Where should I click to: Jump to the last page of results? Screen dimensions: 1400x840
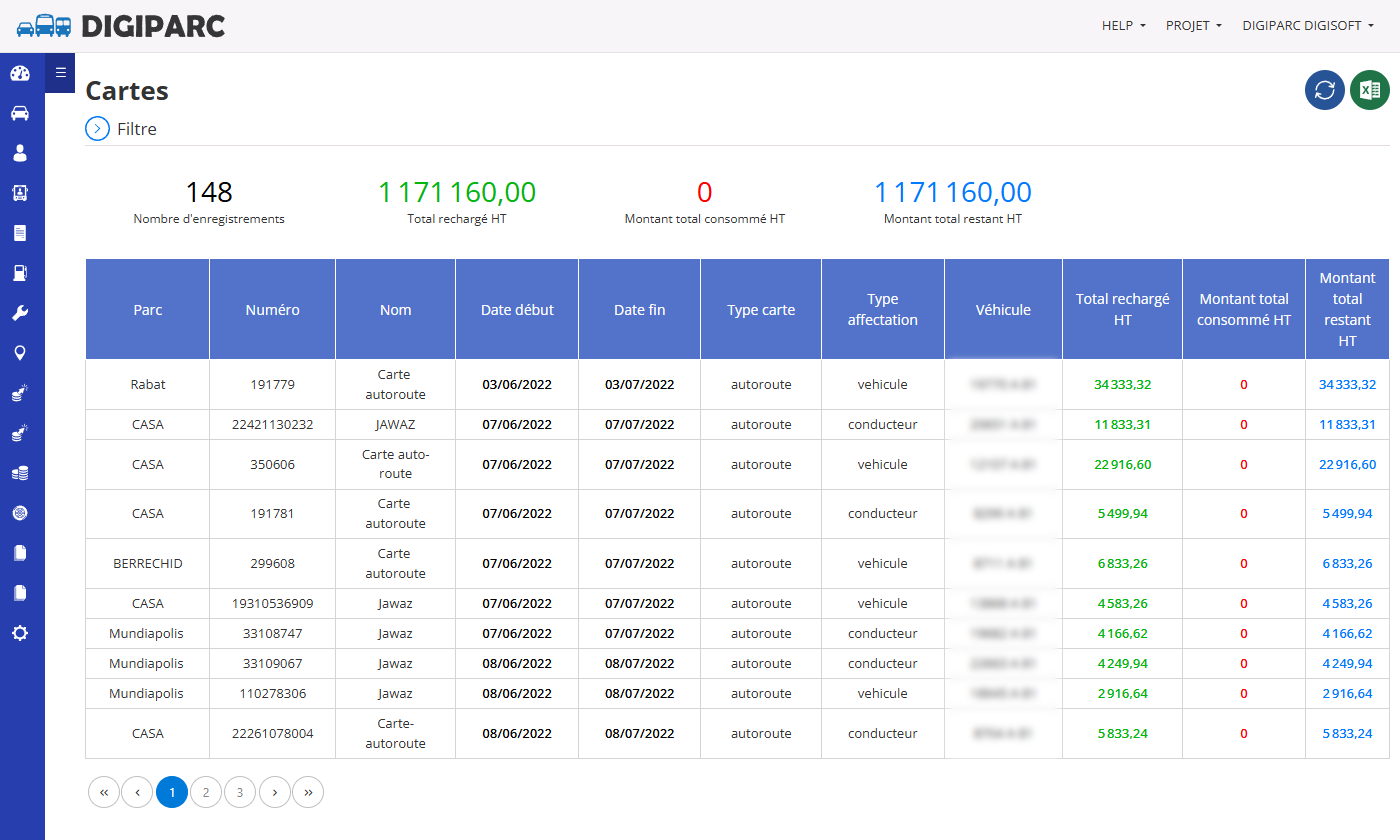[308, 792]
